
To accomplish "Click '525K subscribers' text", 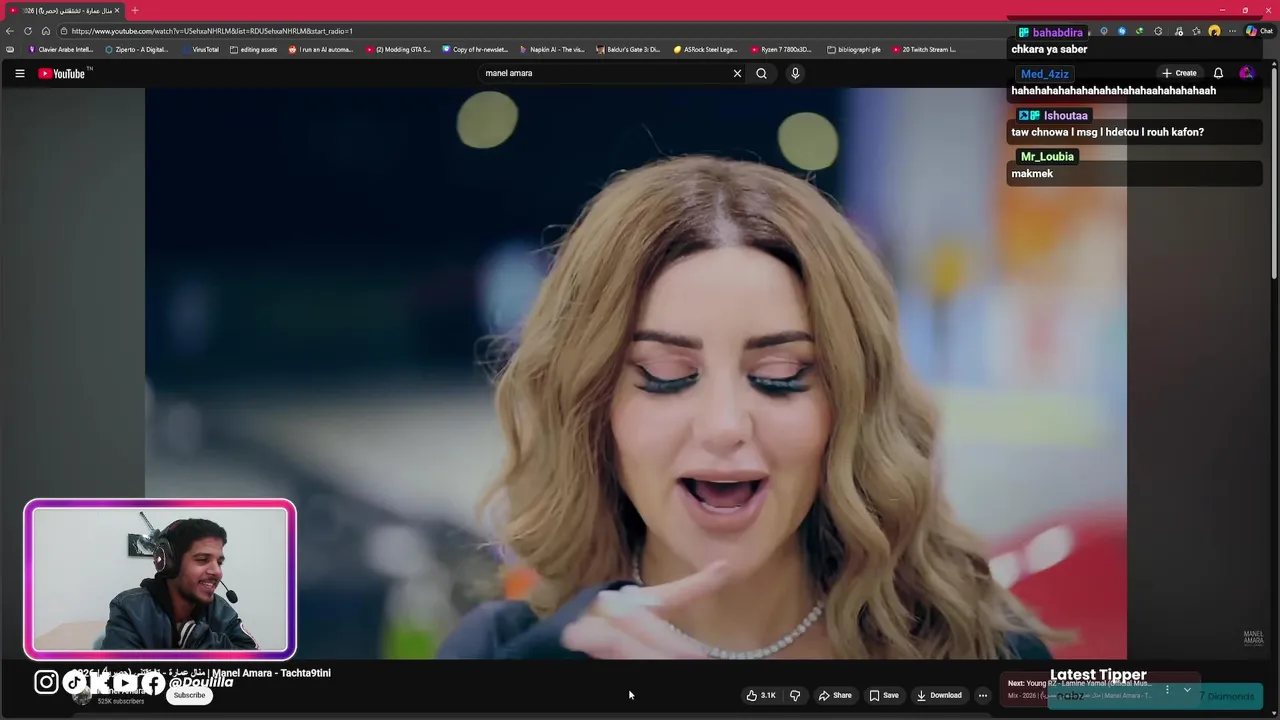I will pyautogui.click(x=121, y=702).
